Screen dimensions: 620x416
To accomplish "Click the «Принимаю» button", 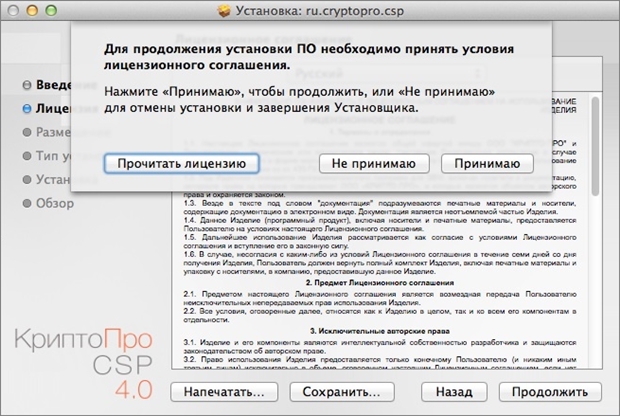I will coord(487,164).
